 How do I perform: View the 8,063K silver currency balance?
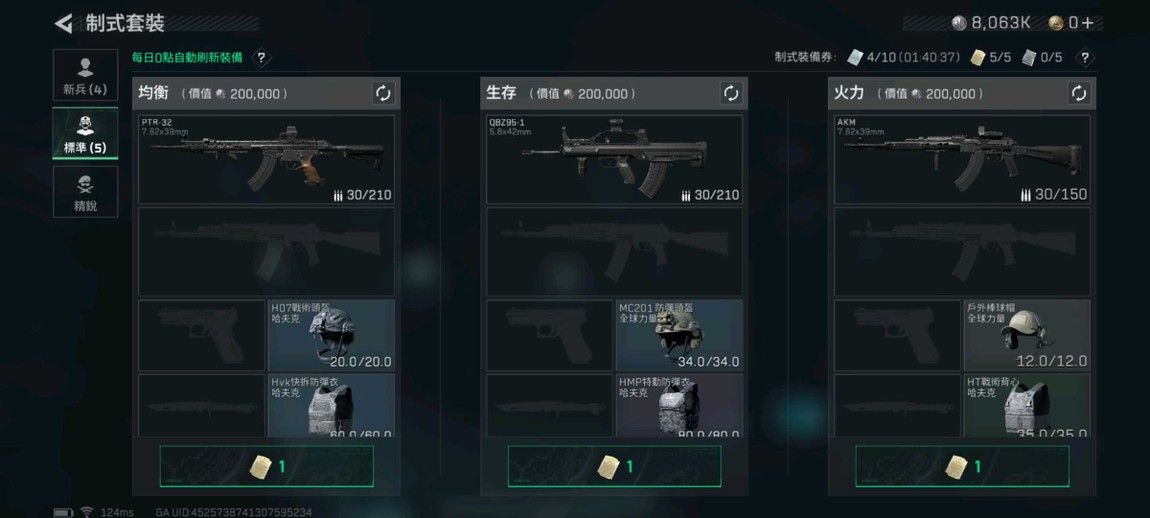(x=991, y=23)
